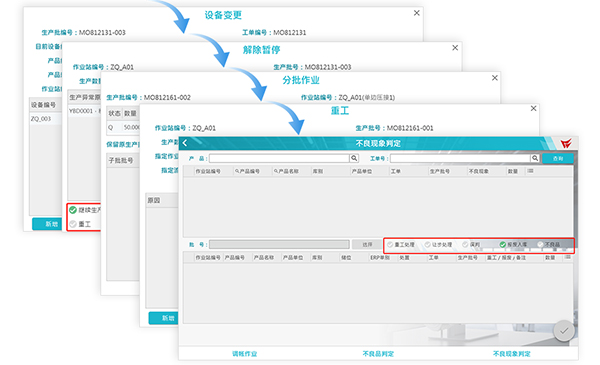Select the 误判 radio option
This screenshot has width=600, height=365.
pyautogui.click(x=471, y=244)
